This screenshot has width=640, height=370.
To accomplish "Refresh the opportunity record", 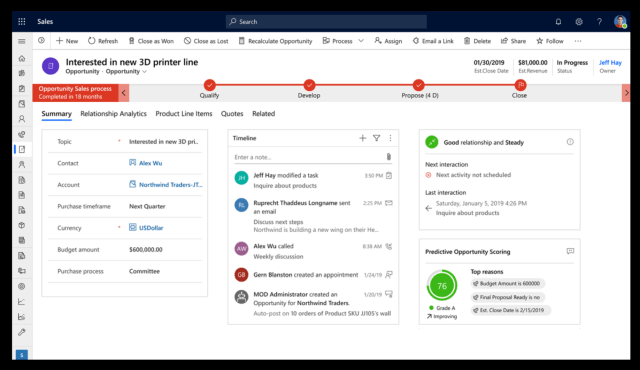I will click(103, 41).
